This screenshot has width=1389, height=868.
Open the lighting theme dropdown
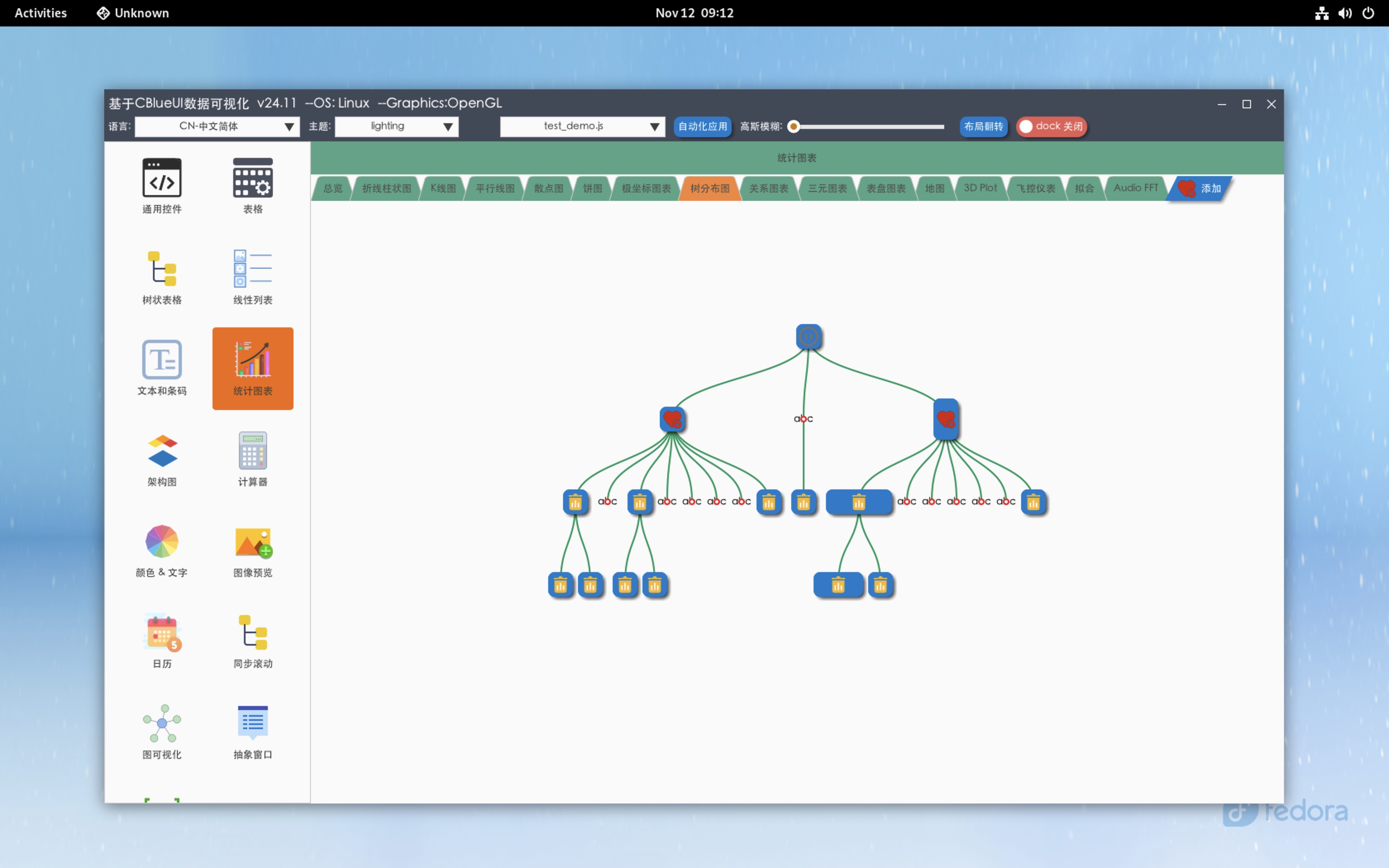tap(396, 126)
